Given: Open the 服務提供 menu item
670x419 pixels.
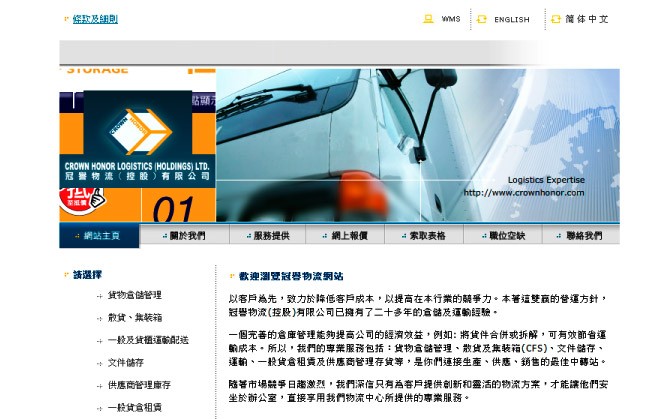Looking at the screenshot, I should pyautogui.click(x=270, y=236).
